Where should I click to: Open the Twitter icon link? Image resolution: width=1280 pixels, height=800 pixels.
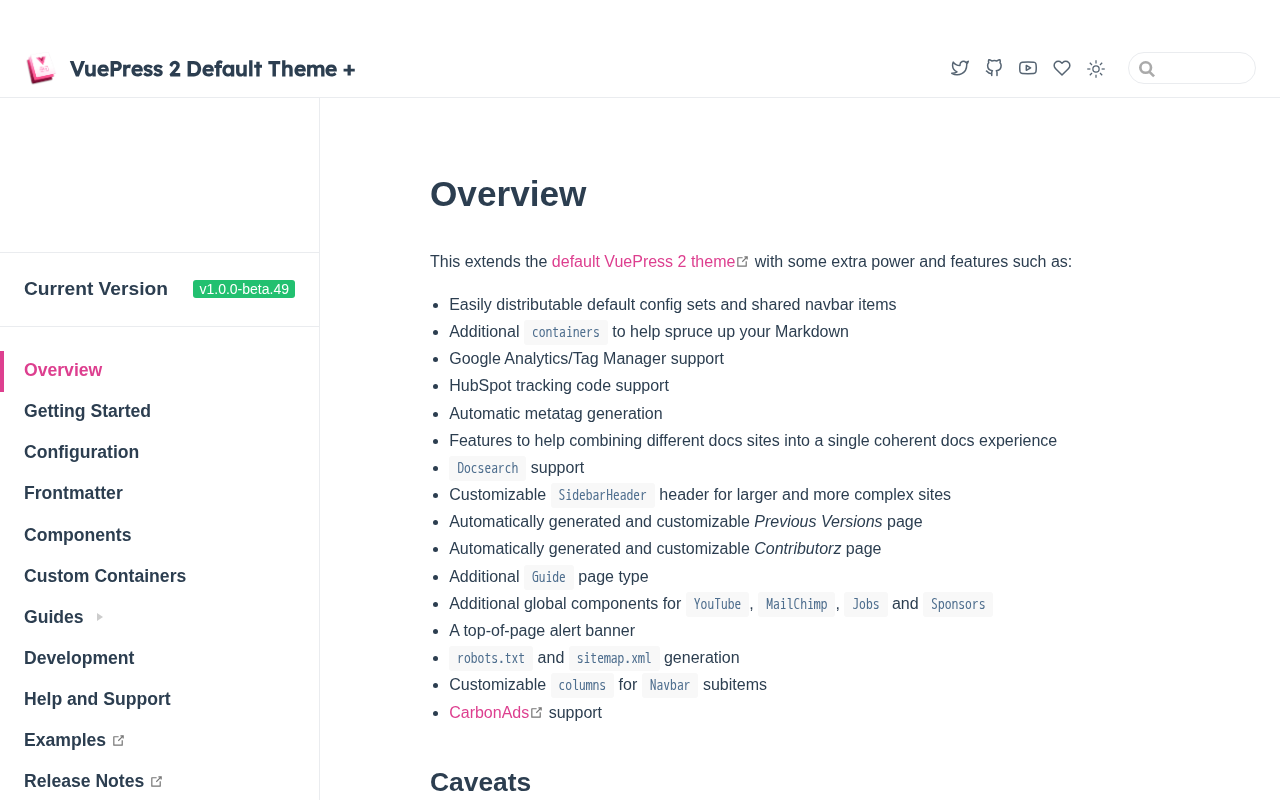[x=960, y=68]
